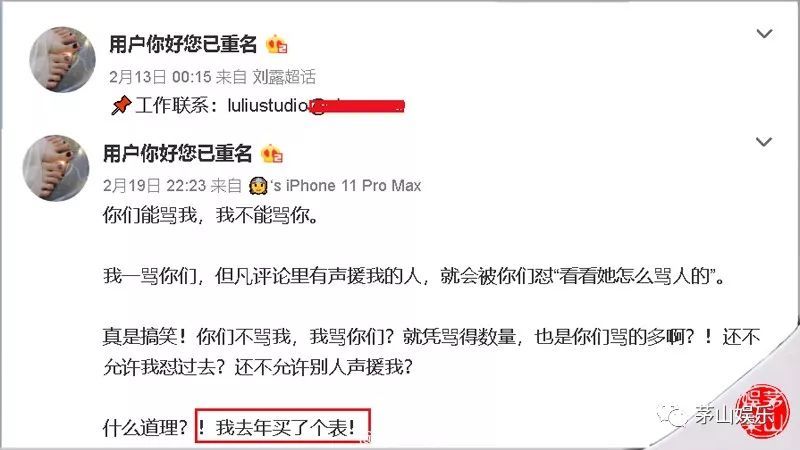Viewport: 800px width, 450px height.
Task: Click the luliustudio contact email text
Action: coord(267,106)
